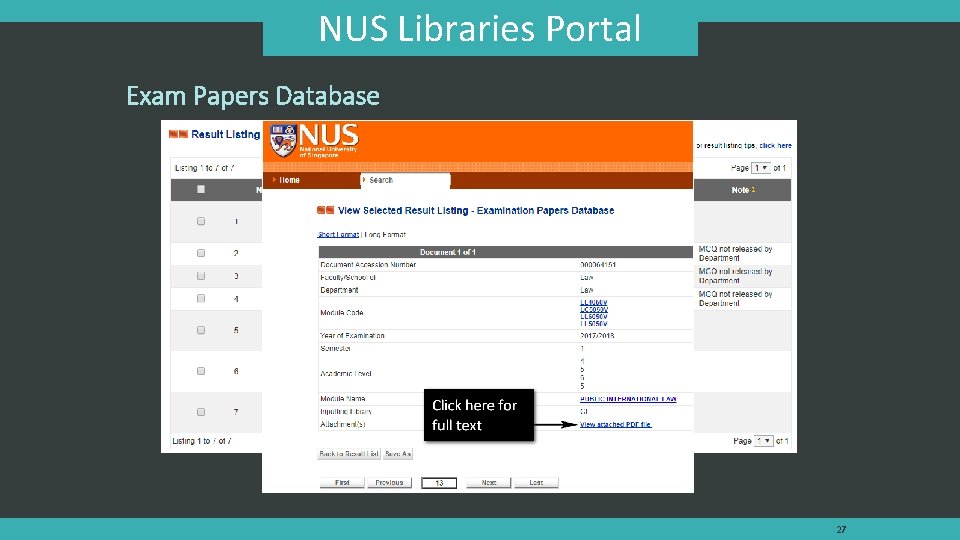Viewport: 960px width, 540px height.
Task: Go to Next document
Action: coord(488,482)
